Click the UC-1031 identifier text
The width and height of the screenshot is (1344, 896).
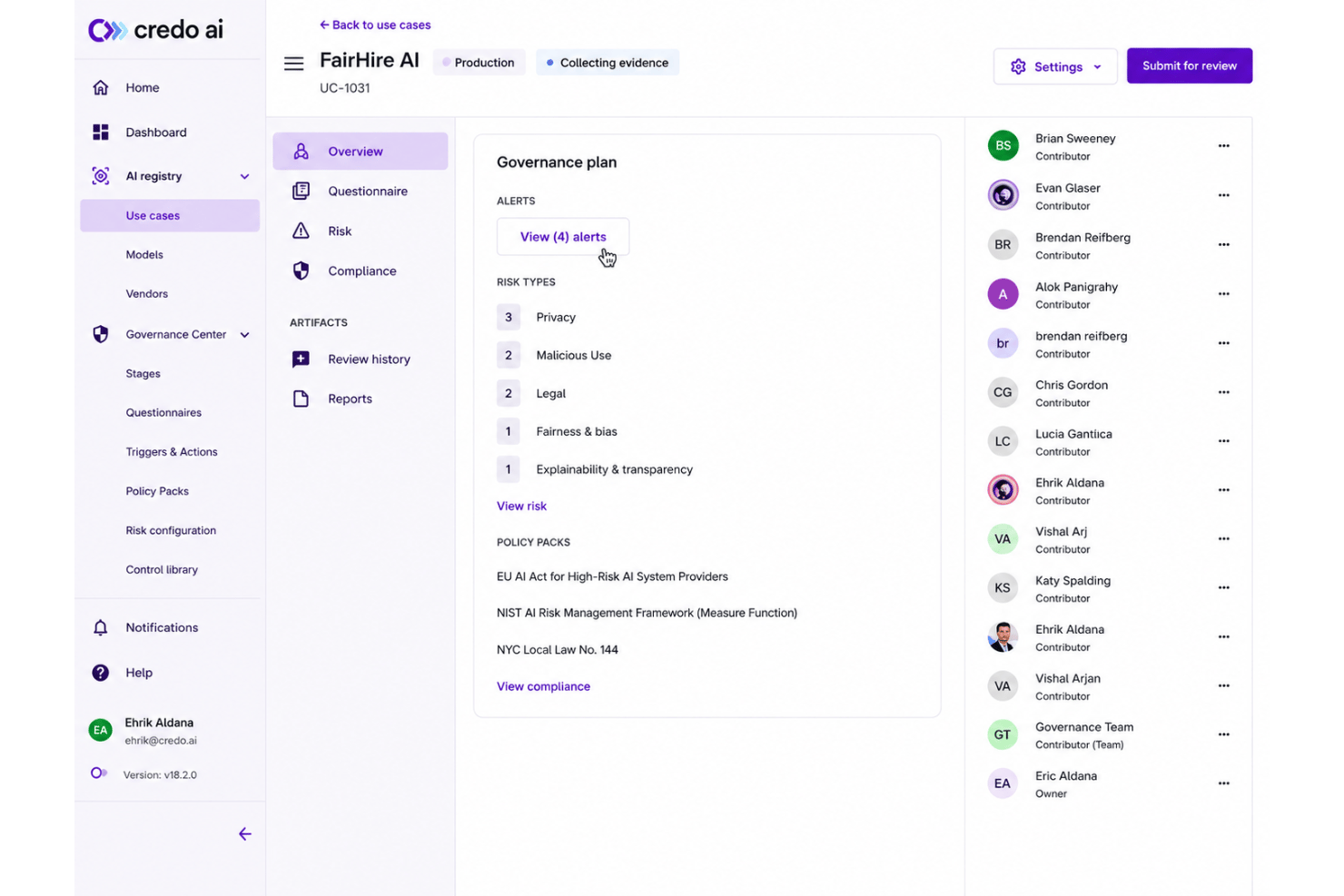click(345, 88)
